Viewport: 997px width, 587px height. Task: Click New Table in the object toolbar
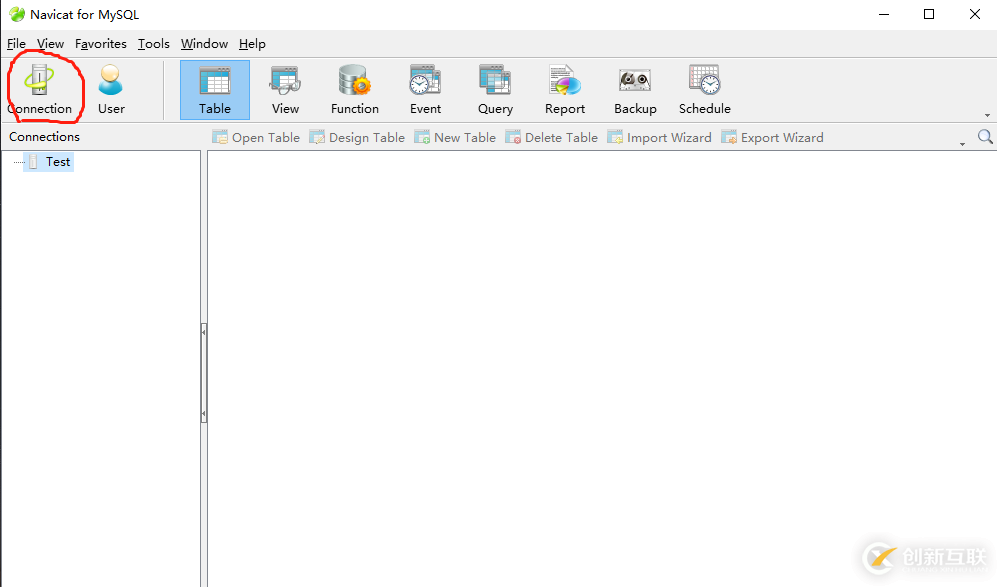(x=455, y=137)
